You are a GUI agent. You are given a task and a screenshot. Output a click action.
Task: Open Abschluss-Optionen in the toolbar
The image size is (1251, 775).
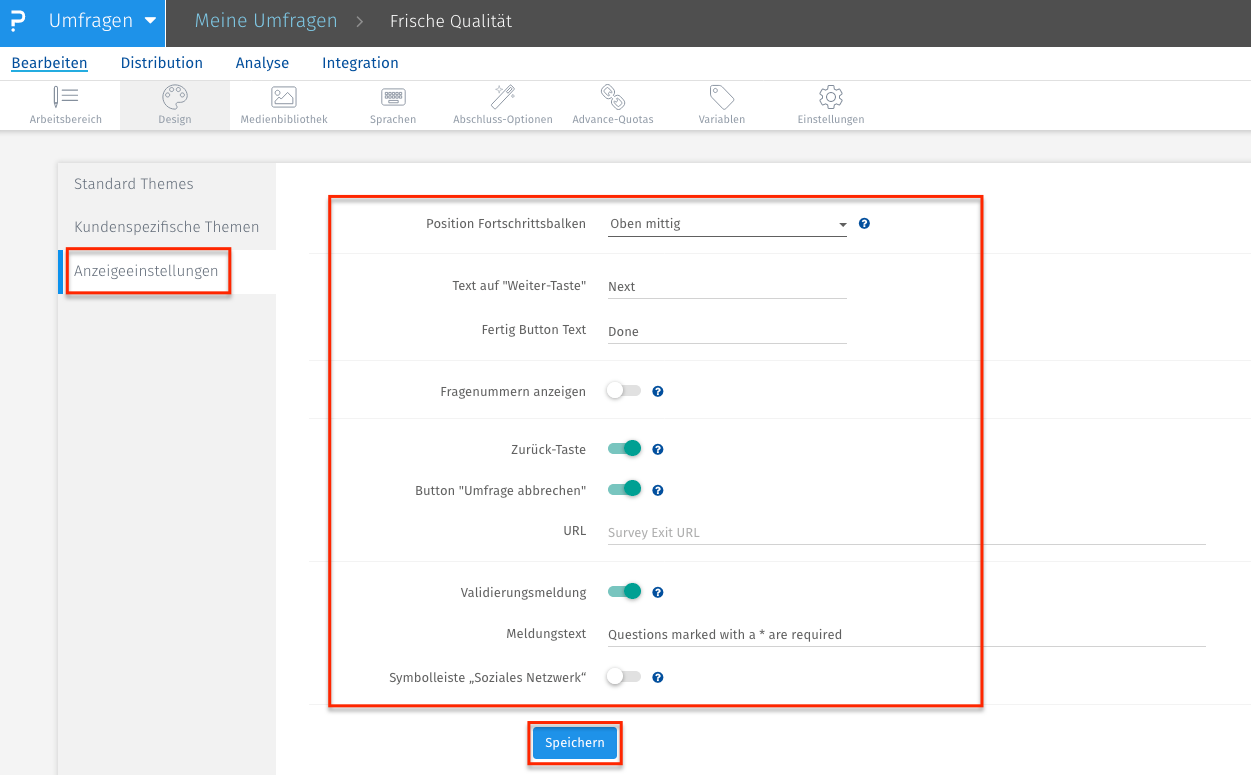point(502,103)
